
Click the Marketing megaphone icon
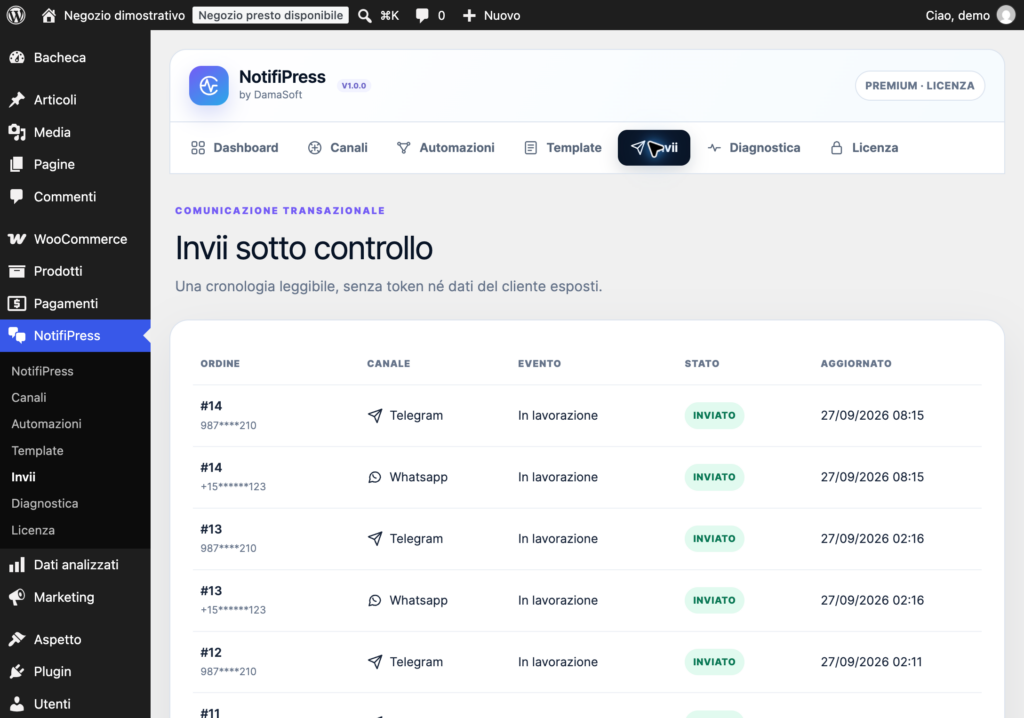click(x=17, y=596)
